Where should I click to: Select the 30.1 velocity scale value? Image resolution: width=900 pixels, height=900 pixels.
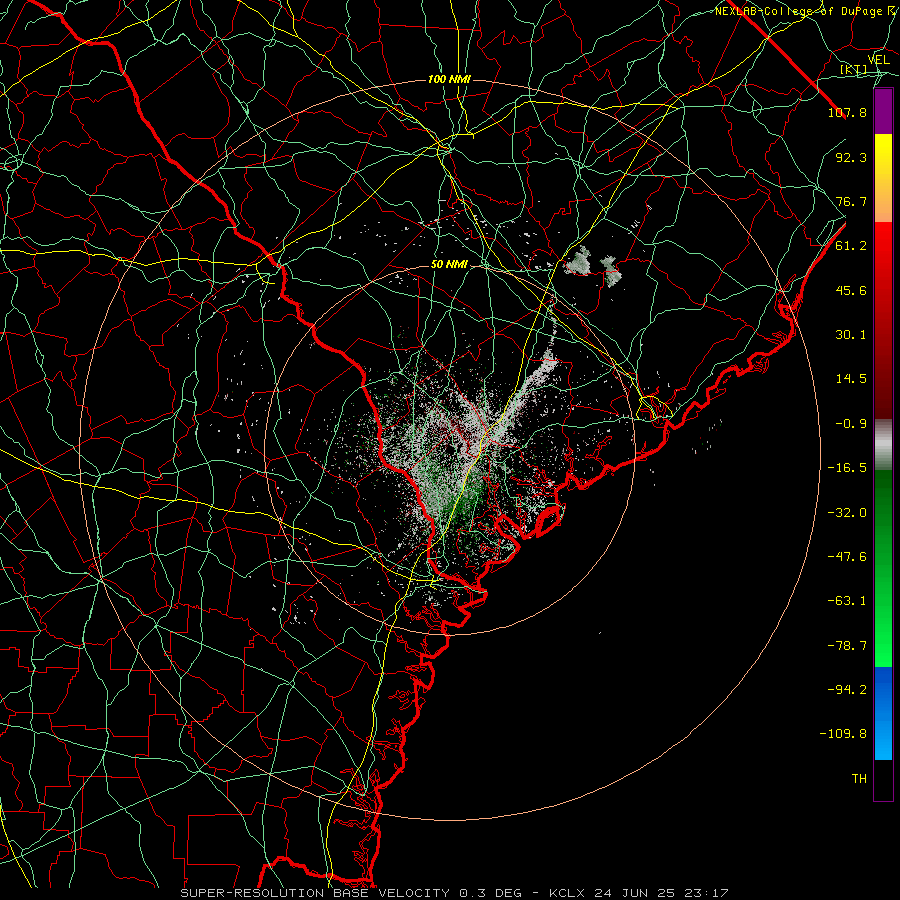point(851,335)
